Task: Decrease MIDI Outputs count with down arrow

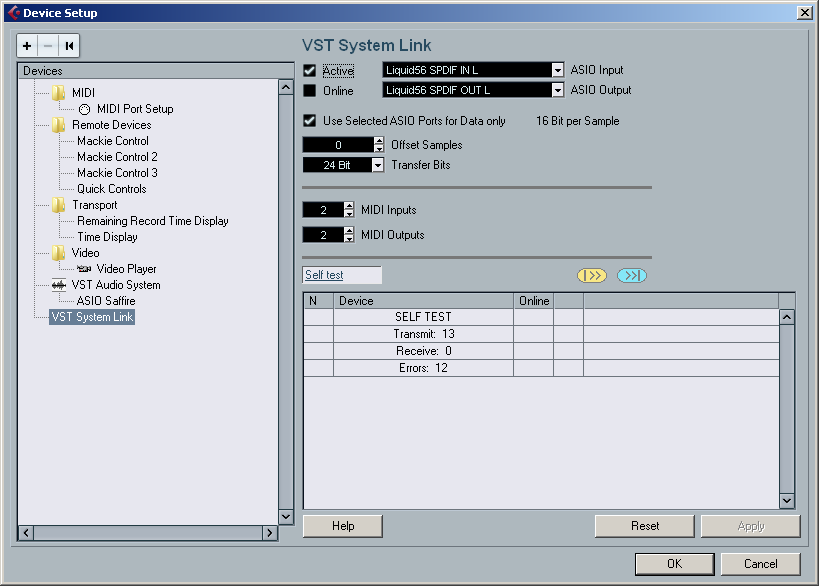Action: click(x=349, y=239)
